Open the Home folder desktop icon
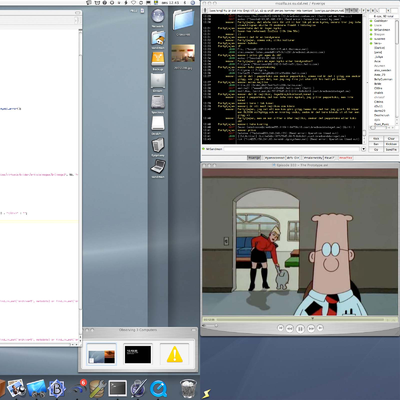400x400 pixels. 158,38
